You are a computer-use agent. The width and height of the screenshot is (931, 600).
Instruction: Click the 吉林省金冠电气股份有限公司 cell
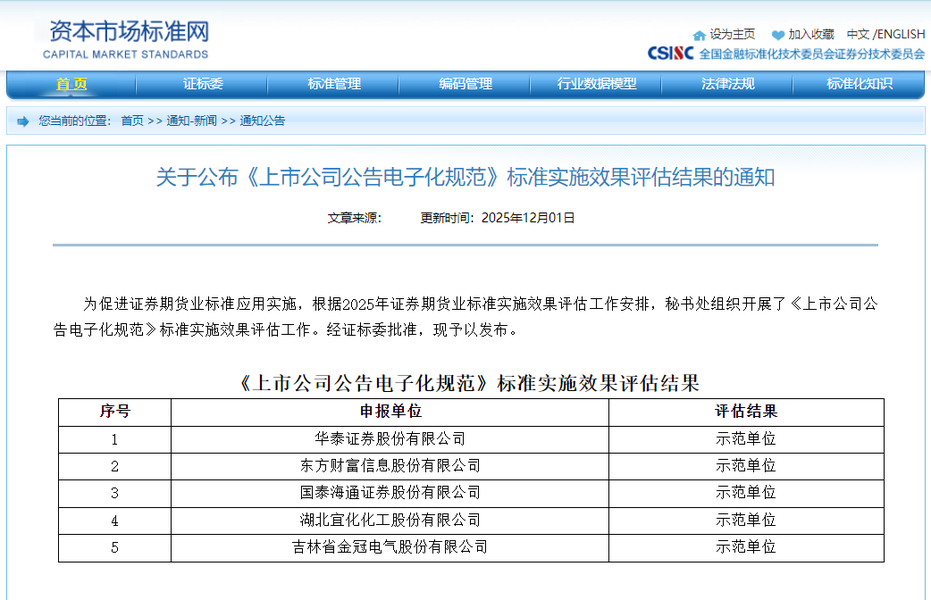tap(390, 547)
